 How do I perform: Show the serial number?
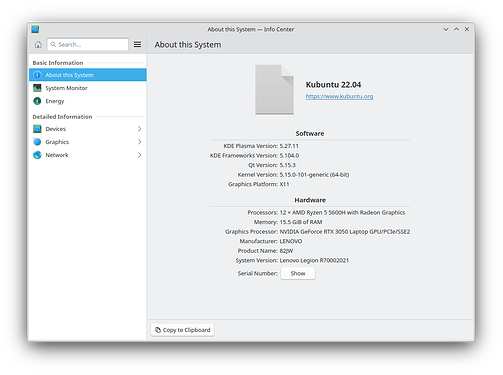pyautogui.click(x=298, y=273)
